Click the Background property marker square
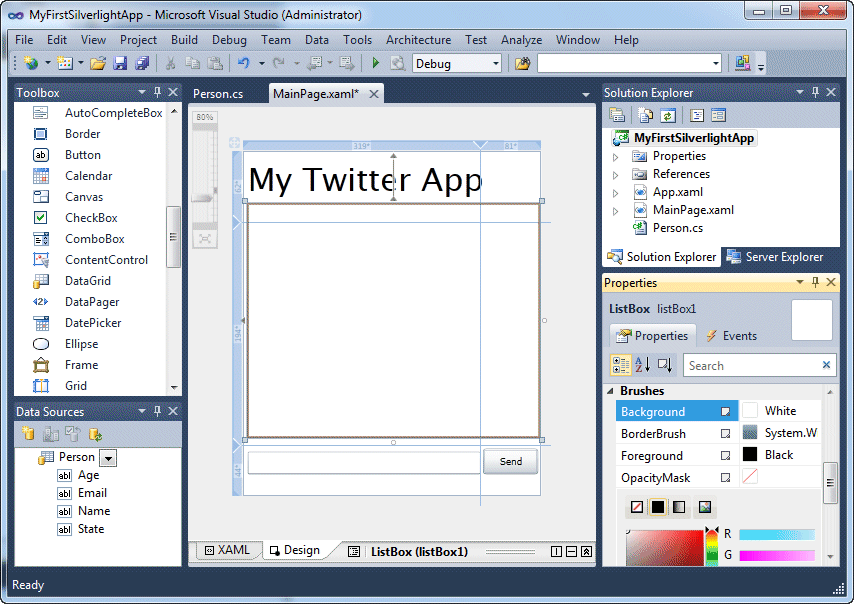Screen dimensions: 854x604 (725, 412)
